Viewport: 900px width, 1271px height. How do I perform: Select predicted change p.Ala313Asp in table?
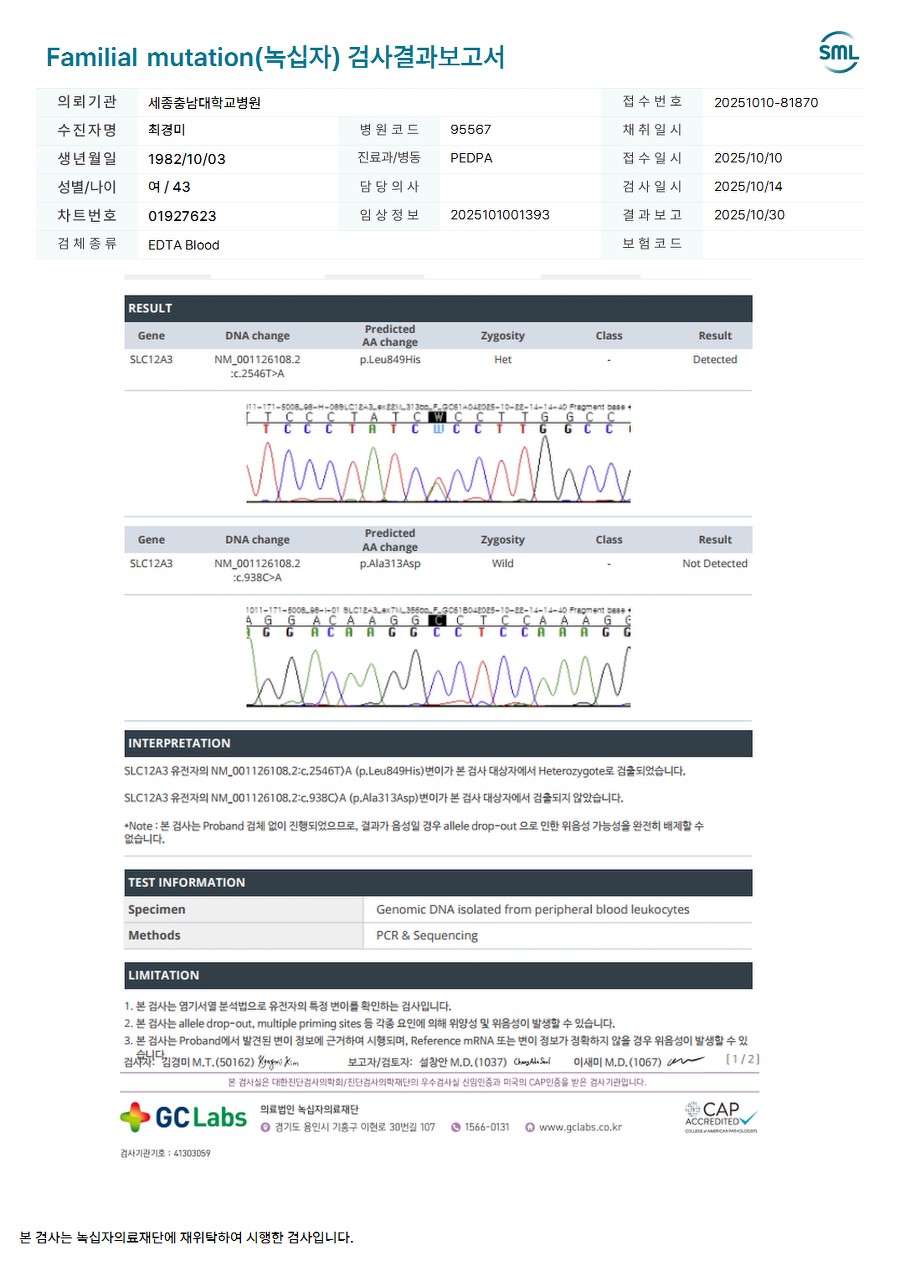(x=390, y=563)
